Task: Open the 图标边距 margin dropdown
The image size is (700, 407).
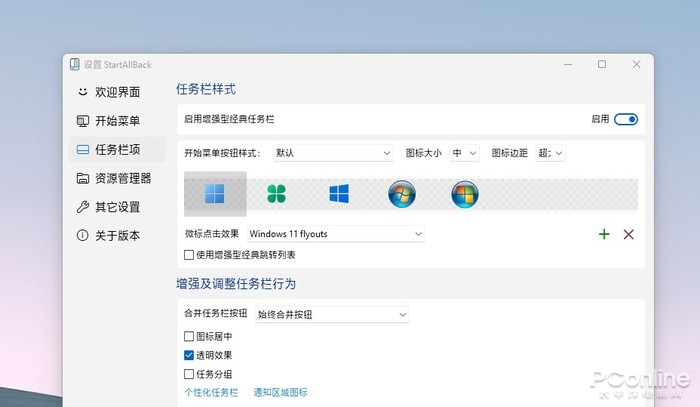Action: pos(550,153)
